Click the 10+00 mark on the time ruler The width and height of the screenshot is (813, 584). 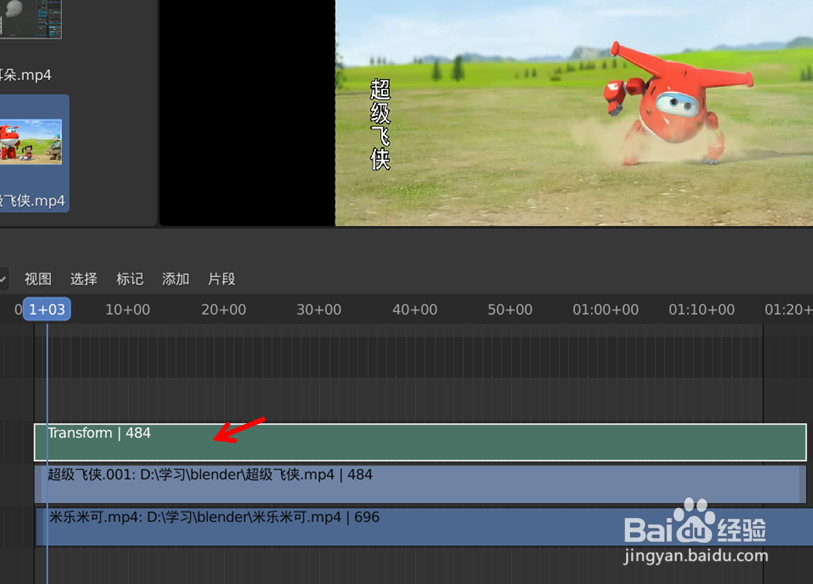pyautogui.click(x=128, y=310)
